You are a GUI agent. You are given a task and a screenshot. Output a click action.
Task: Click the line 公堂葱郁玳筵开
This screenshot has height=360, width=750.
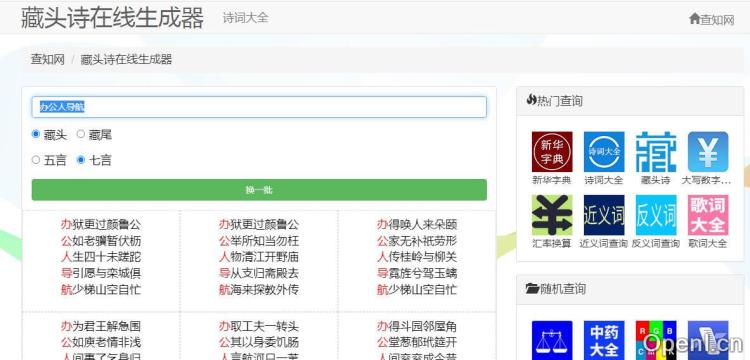(417, 342)
